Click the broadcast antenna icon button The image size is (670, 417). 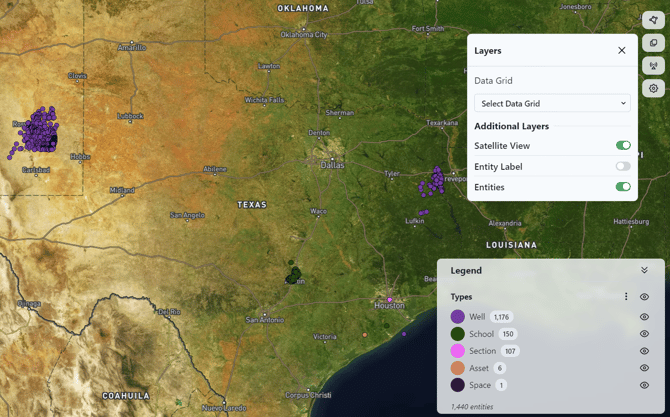[x=653, y=66]
